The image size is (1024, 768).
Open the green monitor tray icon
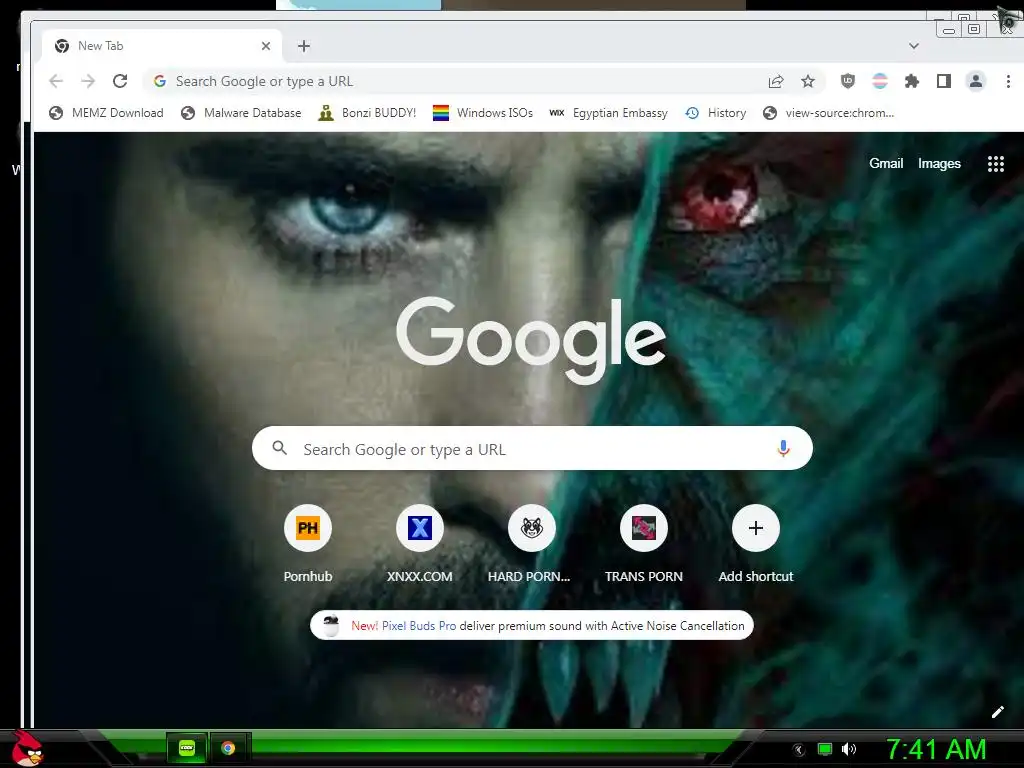(825, 749)
